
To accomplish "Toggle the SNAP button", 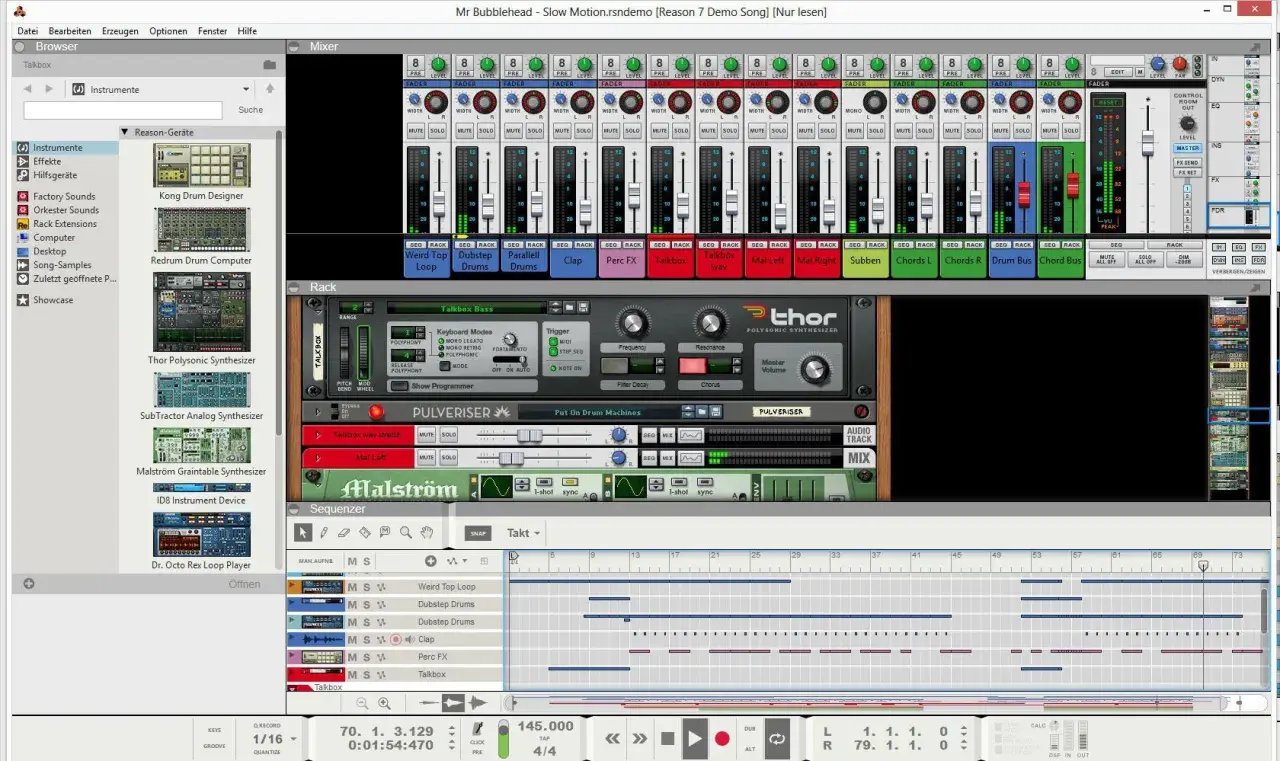I will pyautogui.click(x=478, y=533).
